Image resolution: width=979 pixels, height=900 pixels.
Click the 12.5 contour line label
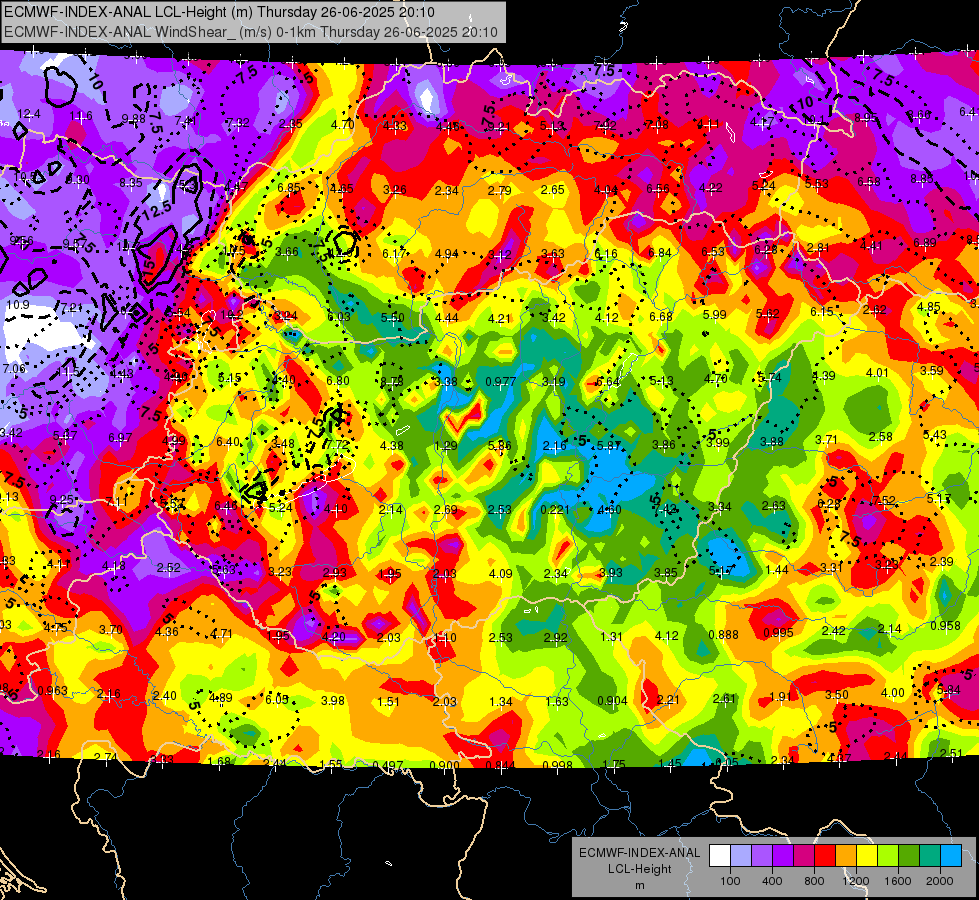[x=157, y=209]
